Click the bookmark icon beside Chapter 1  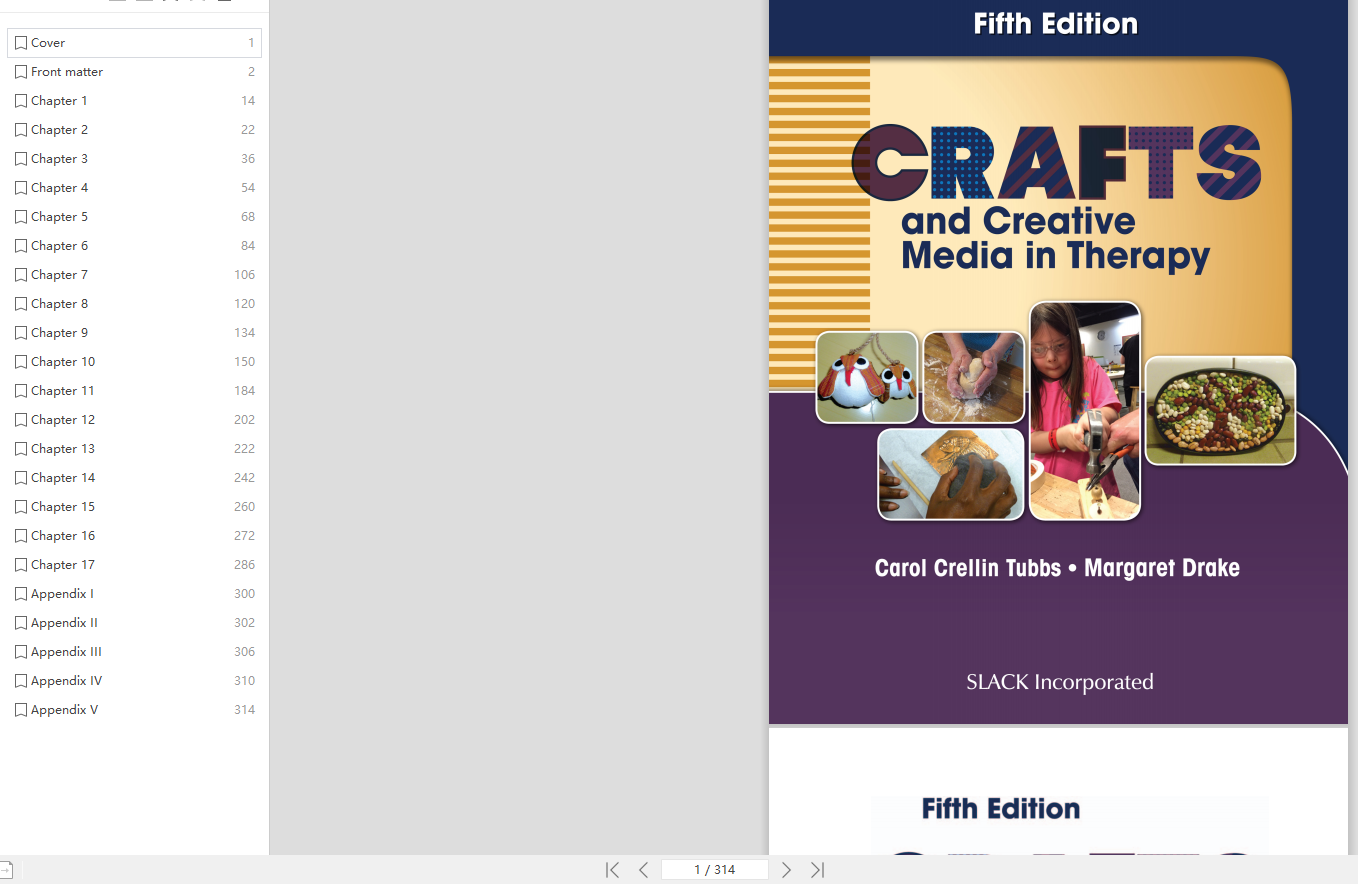(x=21, y=101)
